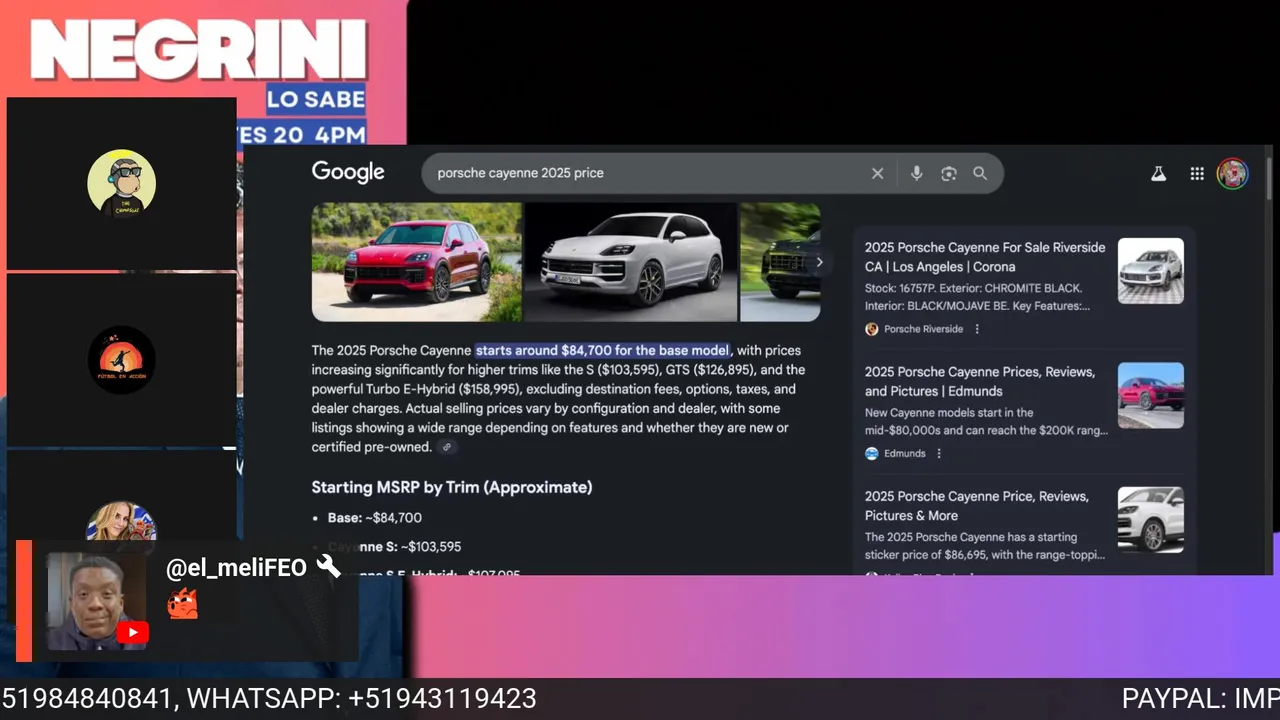Screen dimensions: 1280x720
Task: Show next Cayenne images with arrow
Action: 819,262
